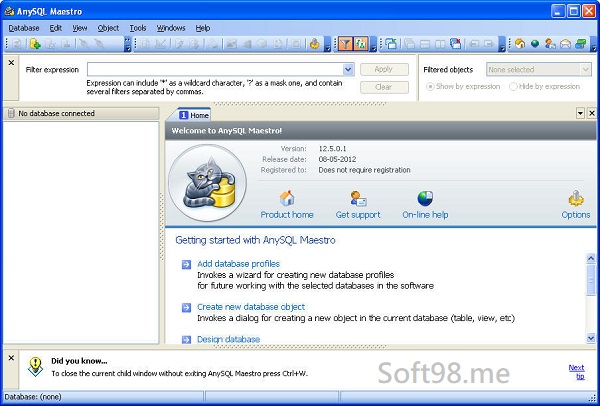The height and width of the screenshot is (406, 600).
Task: Select Show by expression radio button
Action: pyautogui.click(x=430, y=86)
